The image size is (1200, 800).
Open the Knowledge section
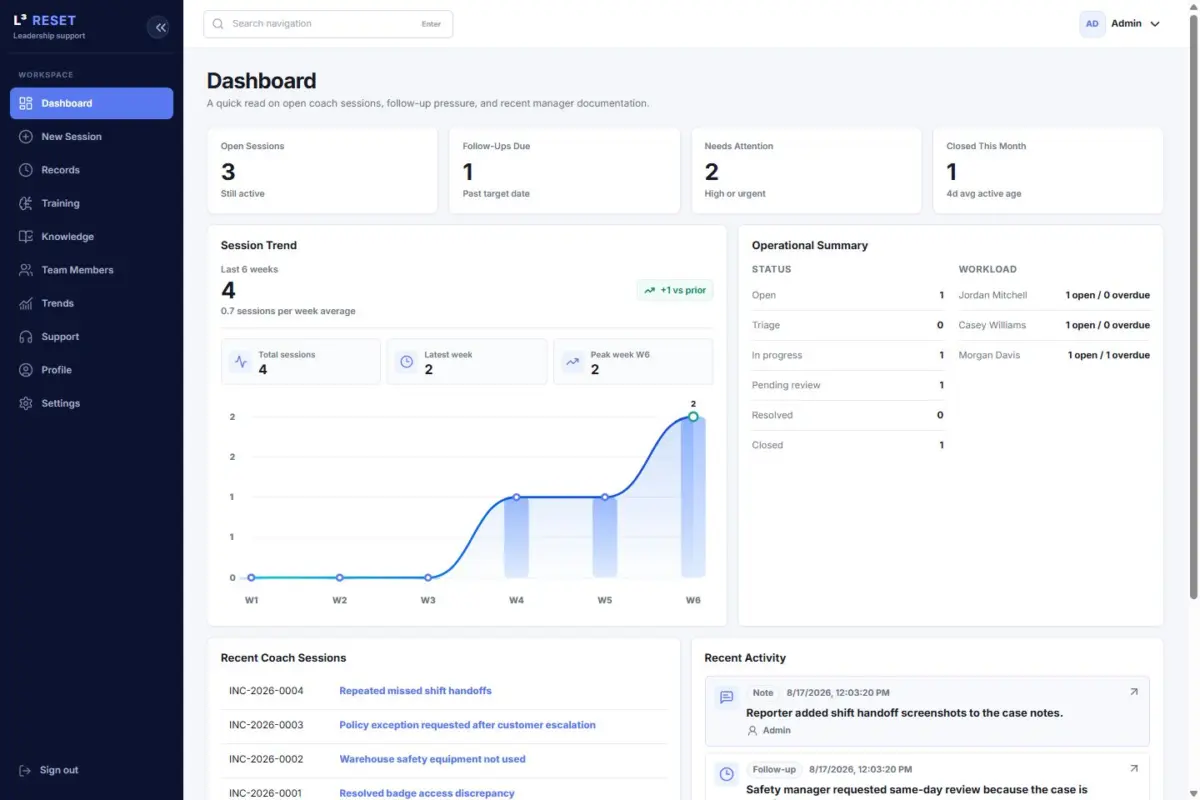[x=92, y=237]
